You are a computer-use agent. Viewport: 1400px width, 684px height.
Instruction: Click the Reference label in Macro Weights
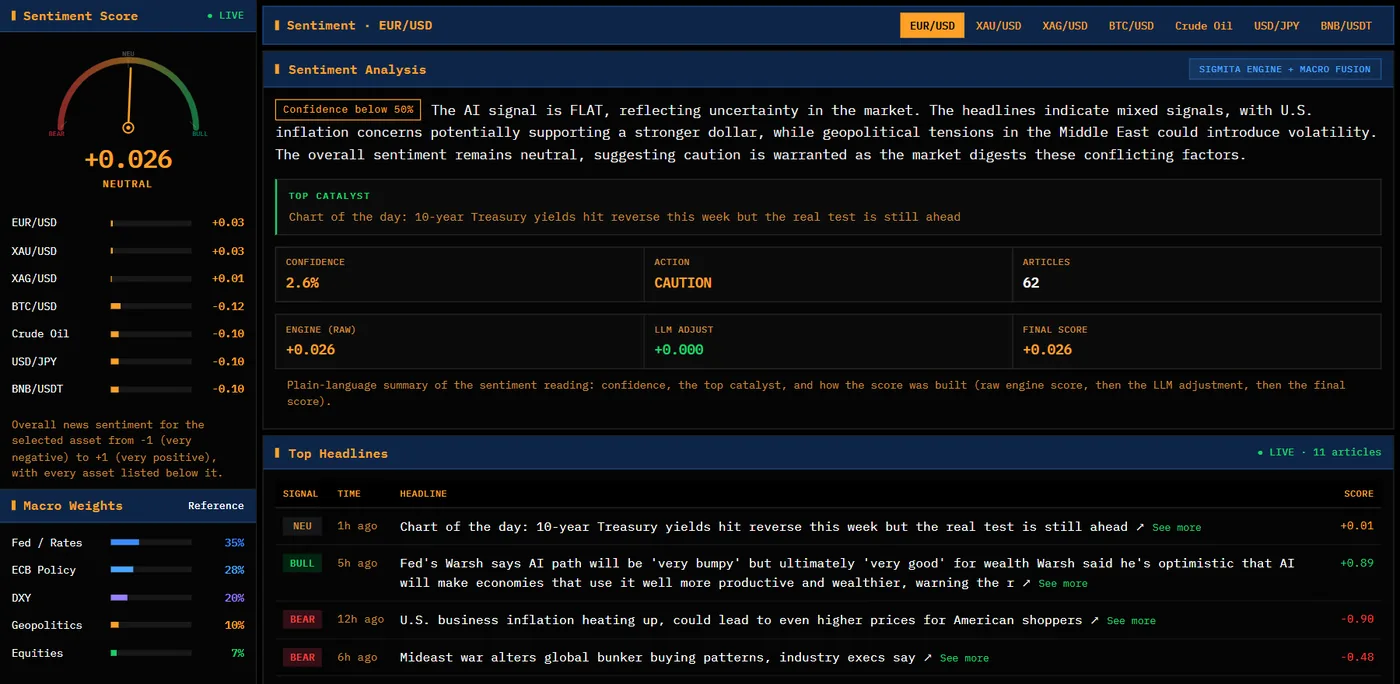click(x=216, y=506)
